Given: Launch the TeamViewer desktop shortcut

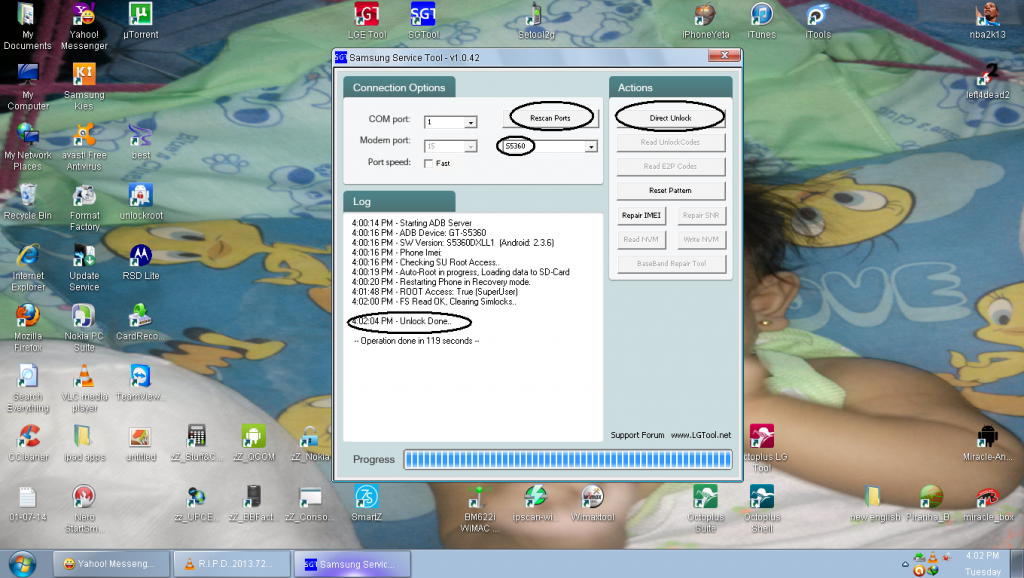Looking at the screenshot, I should pyautogui.click(x=140, y=383).
